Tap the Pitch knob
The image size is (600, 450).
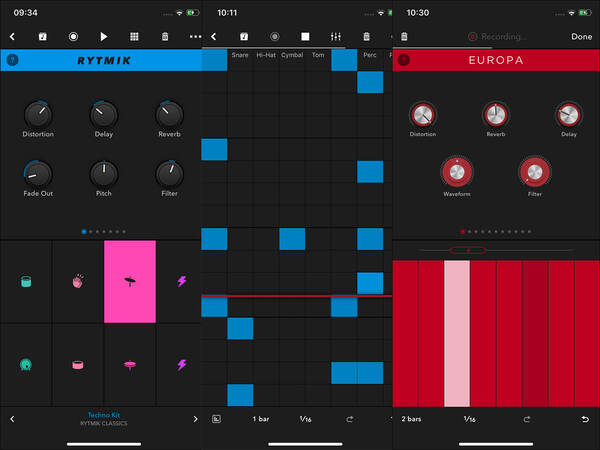[x=103, y=174]
